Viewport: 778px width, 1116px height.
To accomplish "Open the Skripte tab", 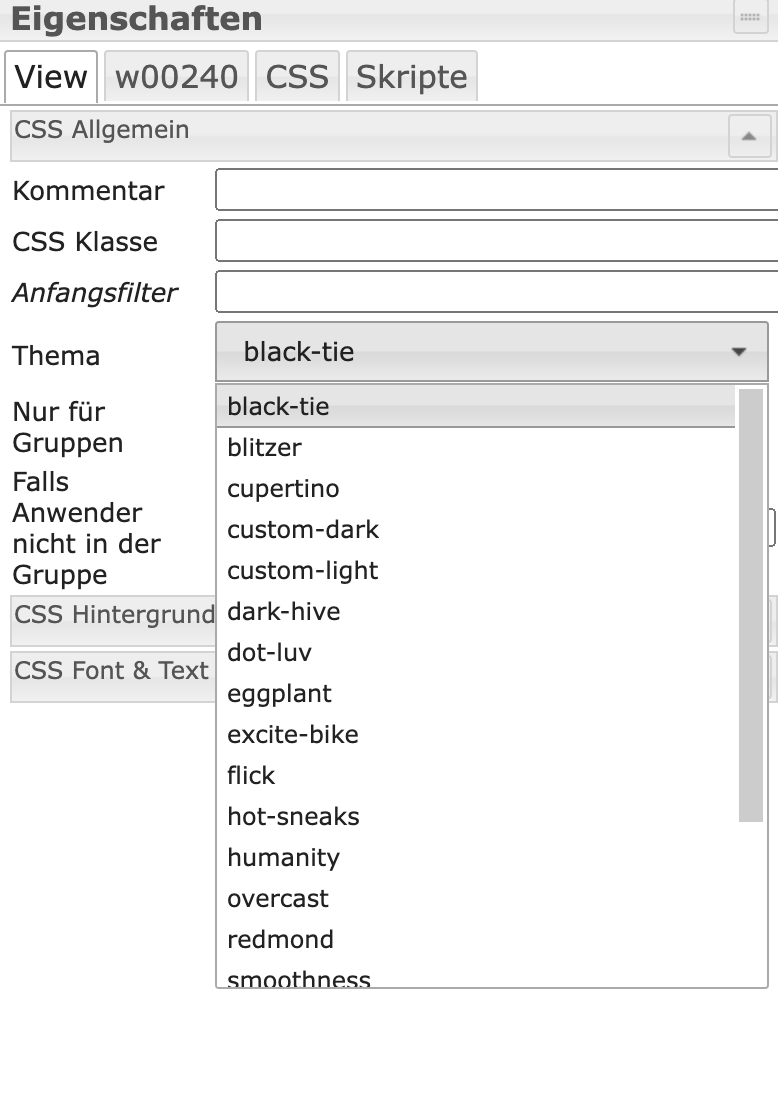I will (411, 77).
